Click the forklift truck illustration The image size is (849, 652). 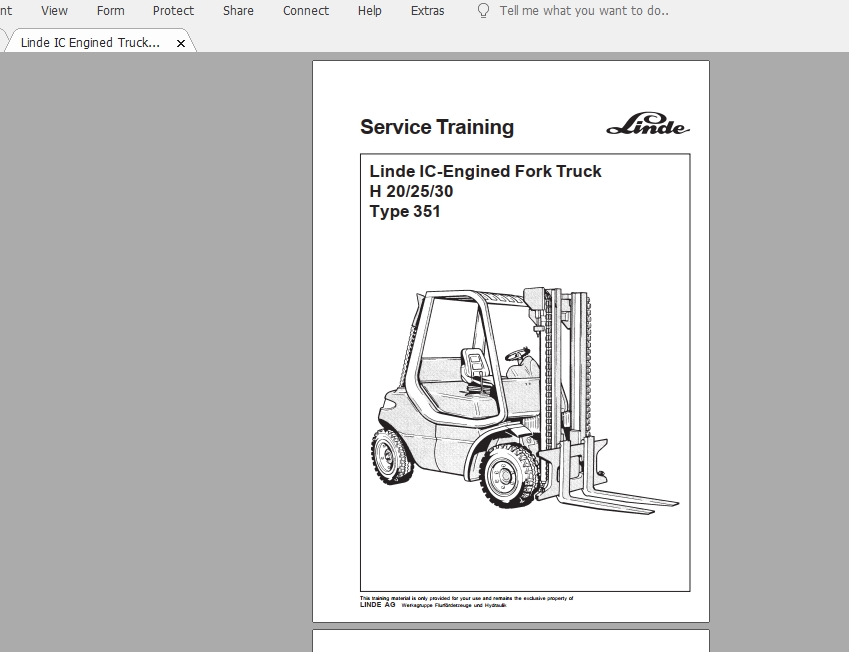click(x=510, y=400)
